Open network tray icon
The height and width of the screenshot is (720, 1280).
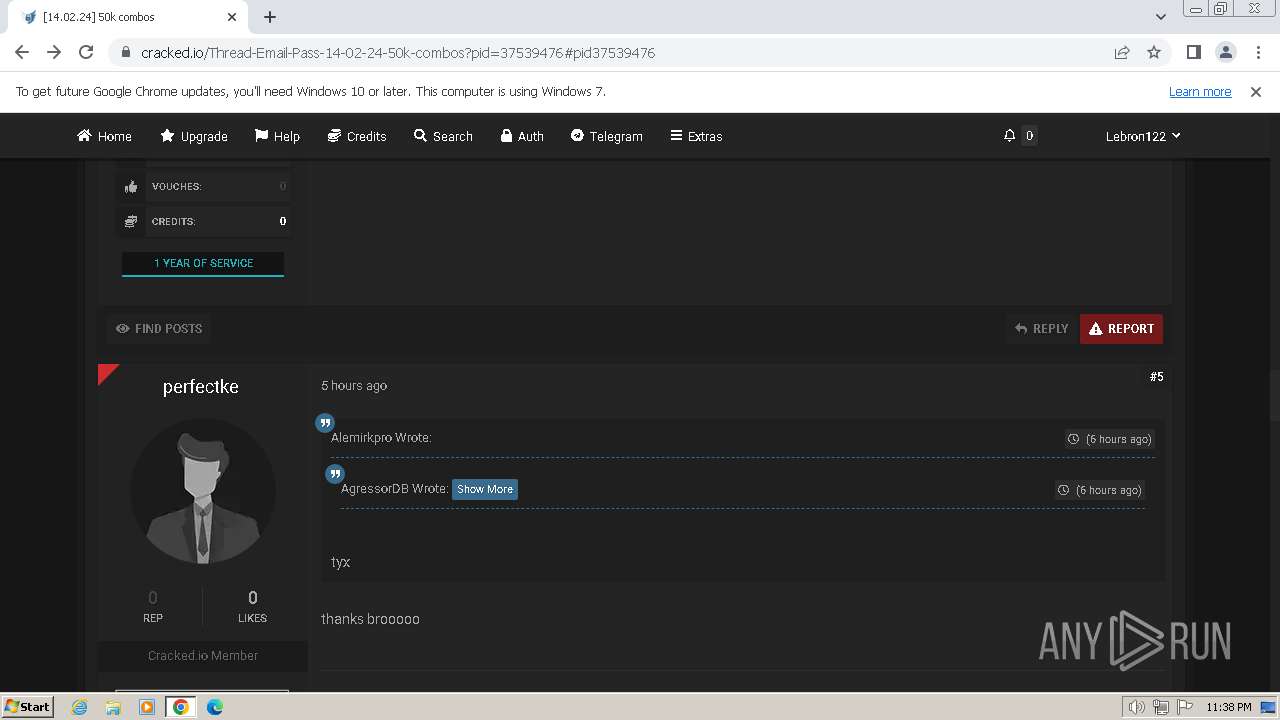click(x=1161, y=707)
